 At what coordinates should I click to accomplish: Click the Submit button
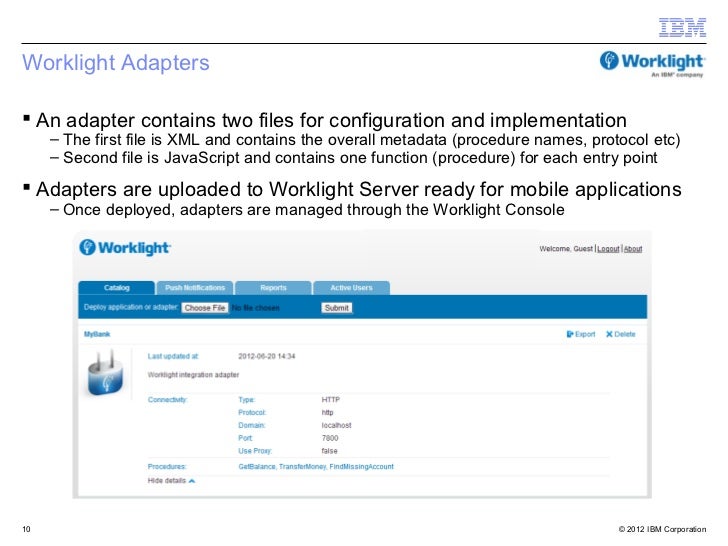point(337,308)
